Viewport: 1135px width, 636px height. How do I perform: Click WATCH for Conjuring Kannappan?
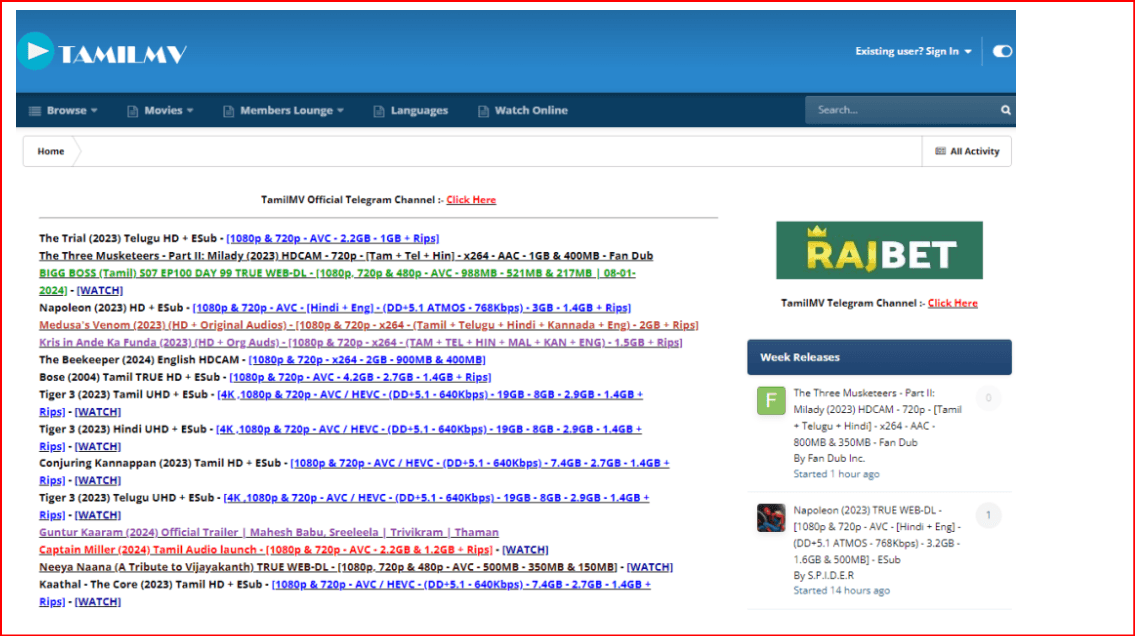98,480
